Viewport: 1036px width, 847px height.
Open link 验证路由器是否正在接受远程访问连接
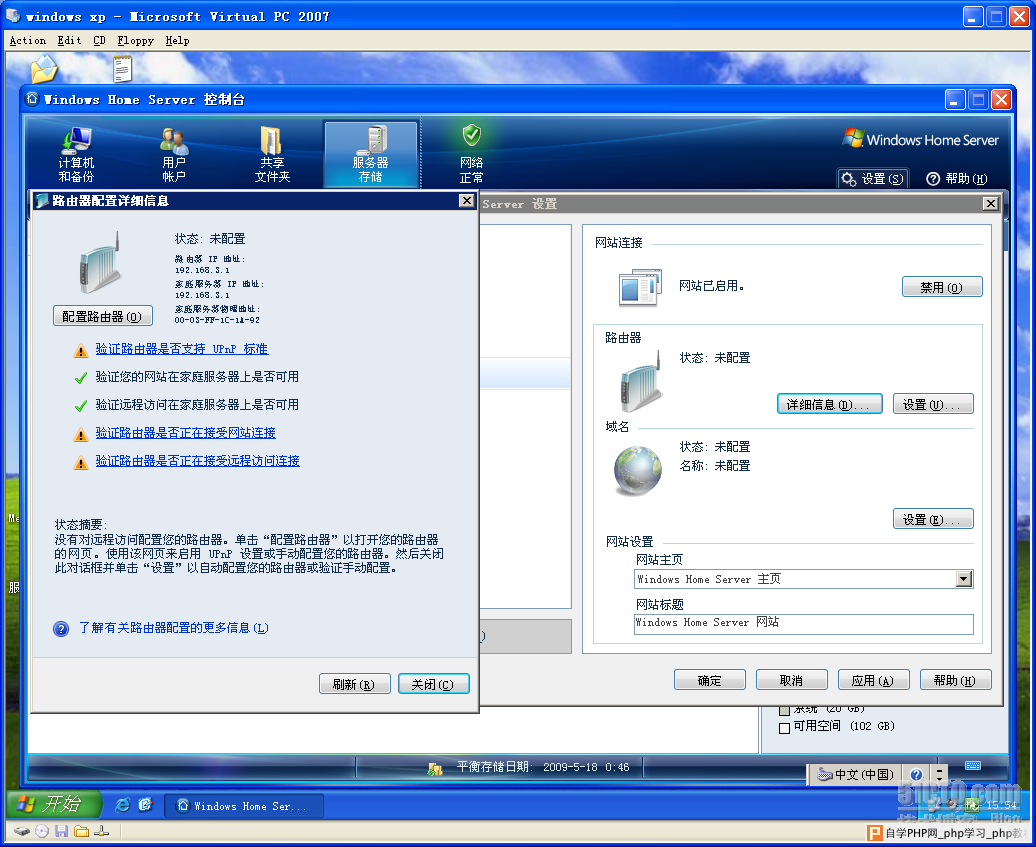(198, 460)
